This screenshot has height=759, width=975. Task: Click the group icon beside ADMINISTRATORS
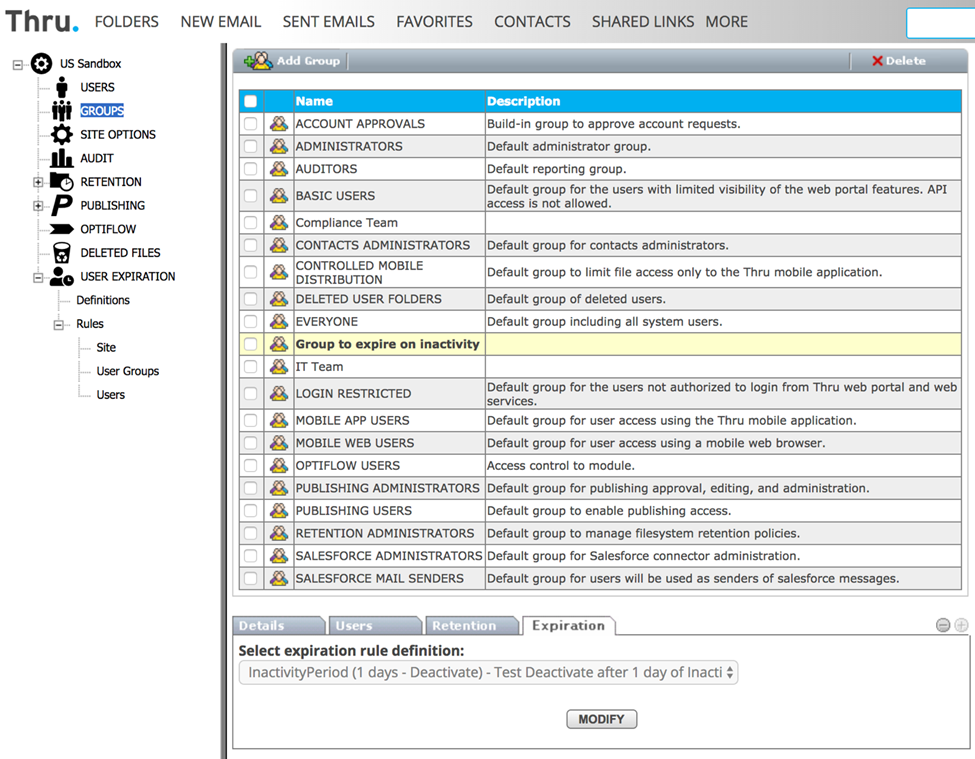coord(279,147)
